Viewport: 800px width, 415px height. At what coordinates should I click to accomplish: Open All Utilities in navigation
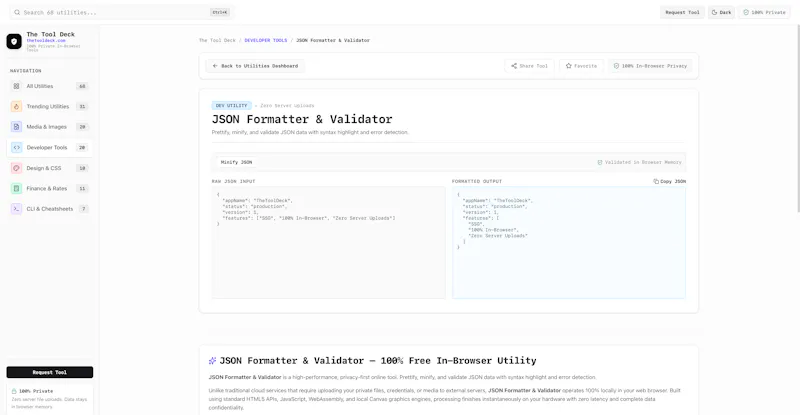click(49, 86)
